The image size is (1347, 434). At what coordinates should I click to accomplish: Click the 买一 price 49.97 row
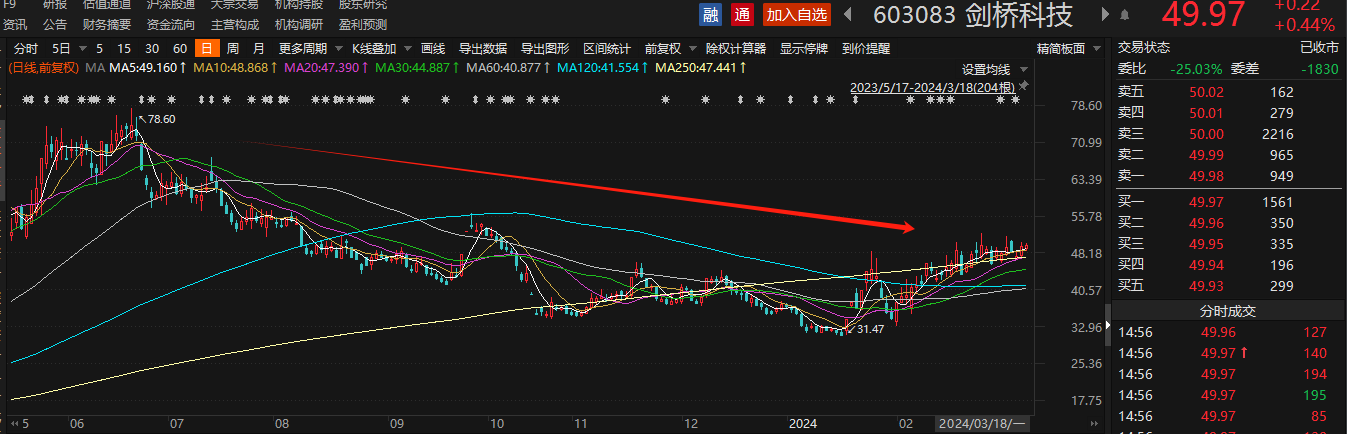tap(1230, 202)
